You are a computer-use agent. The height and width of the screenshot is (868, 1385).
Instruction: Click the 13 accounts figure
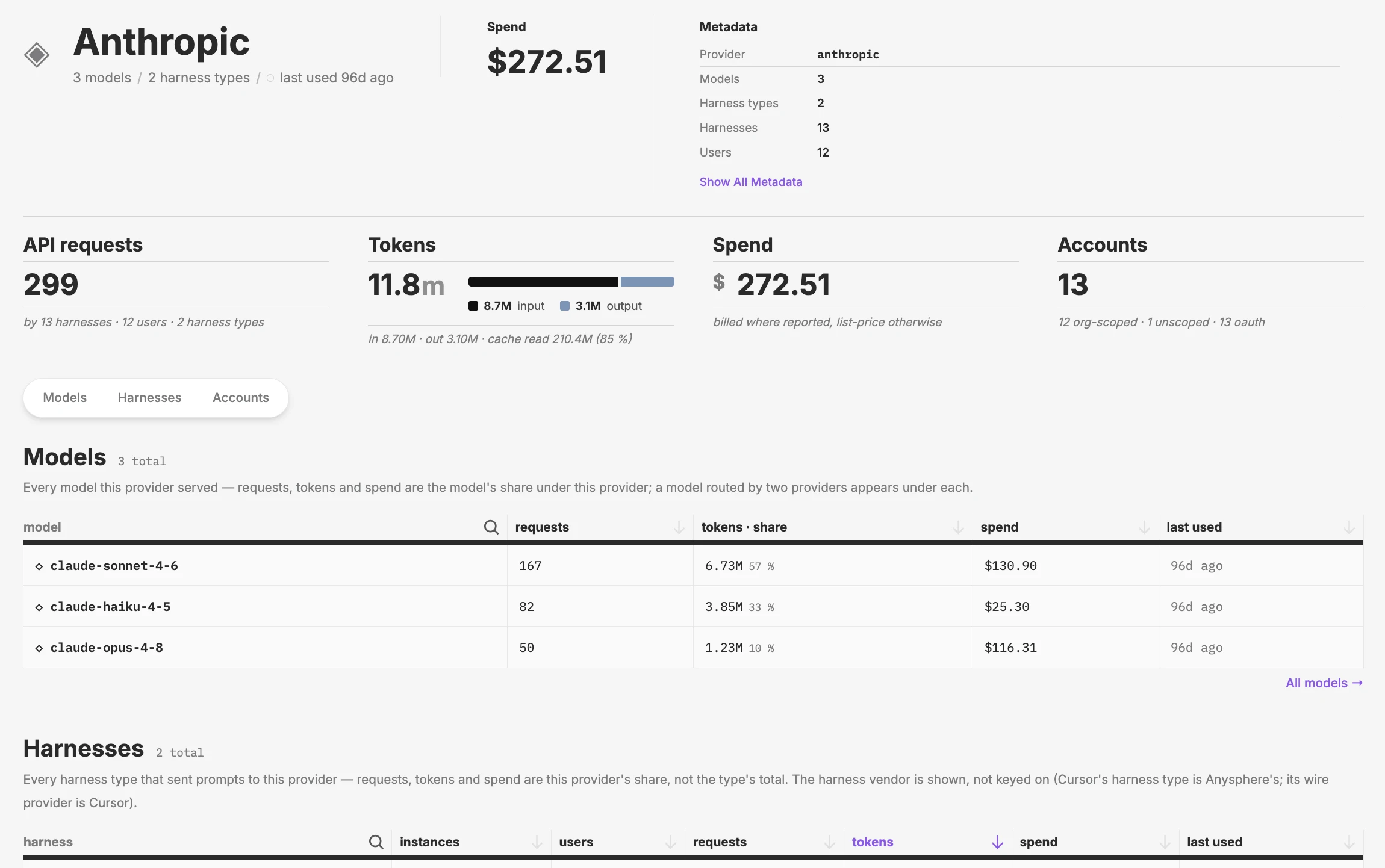(1073, 284)
